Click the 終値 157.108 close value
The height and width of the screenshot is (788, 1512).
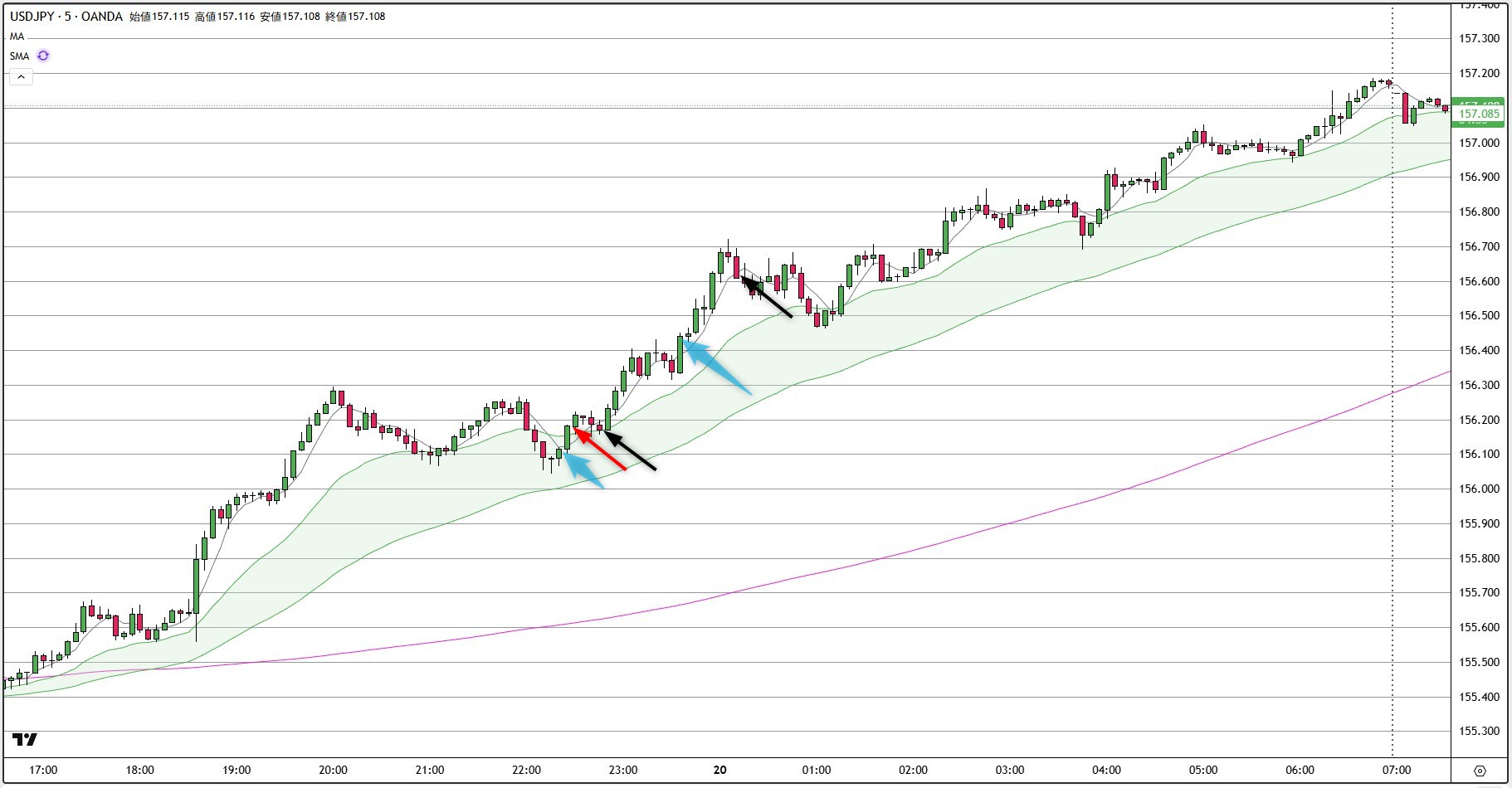tap(355, 15)
